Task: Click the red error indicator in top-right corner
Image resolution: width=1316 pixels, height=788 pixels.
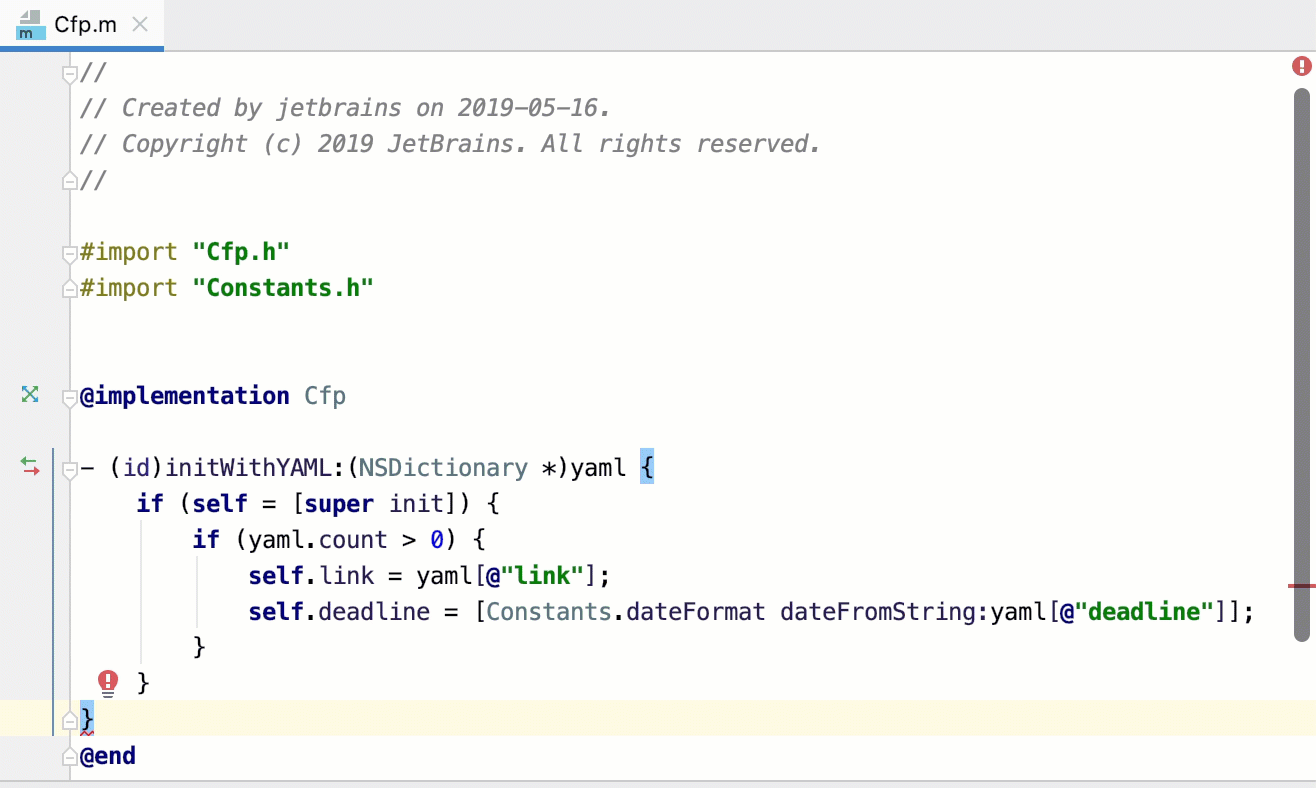Action: [1301, 66]
